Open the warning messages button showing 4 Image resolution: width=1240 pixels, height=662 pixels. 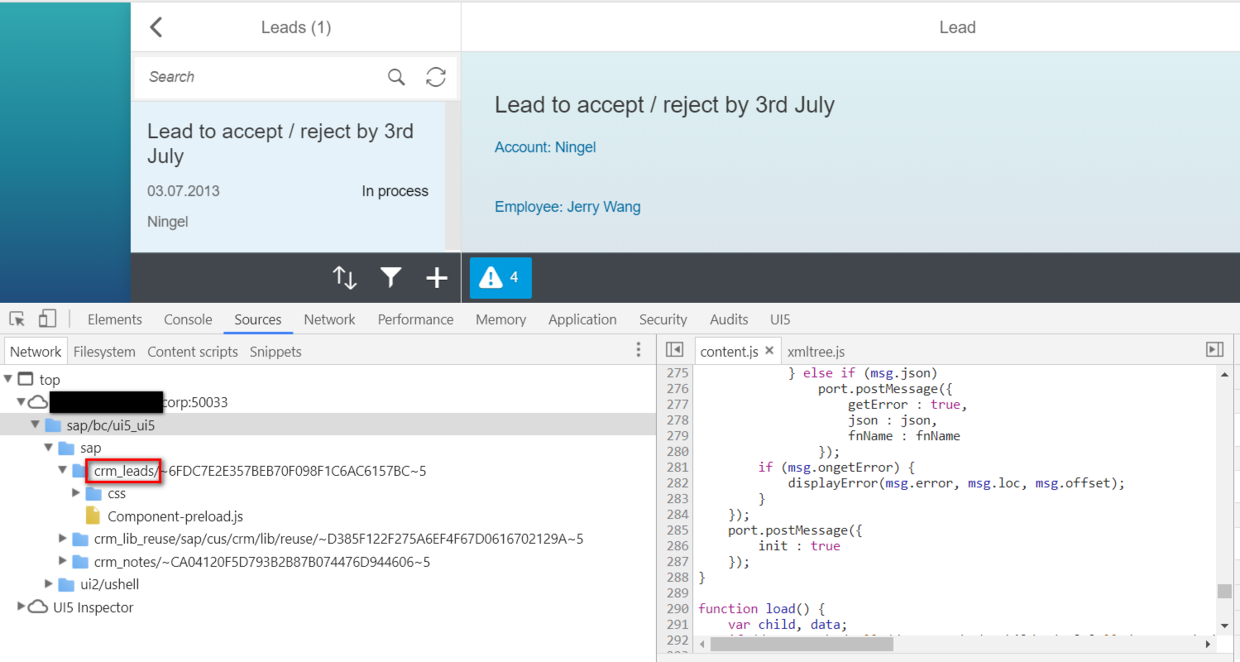pos(501,278)
